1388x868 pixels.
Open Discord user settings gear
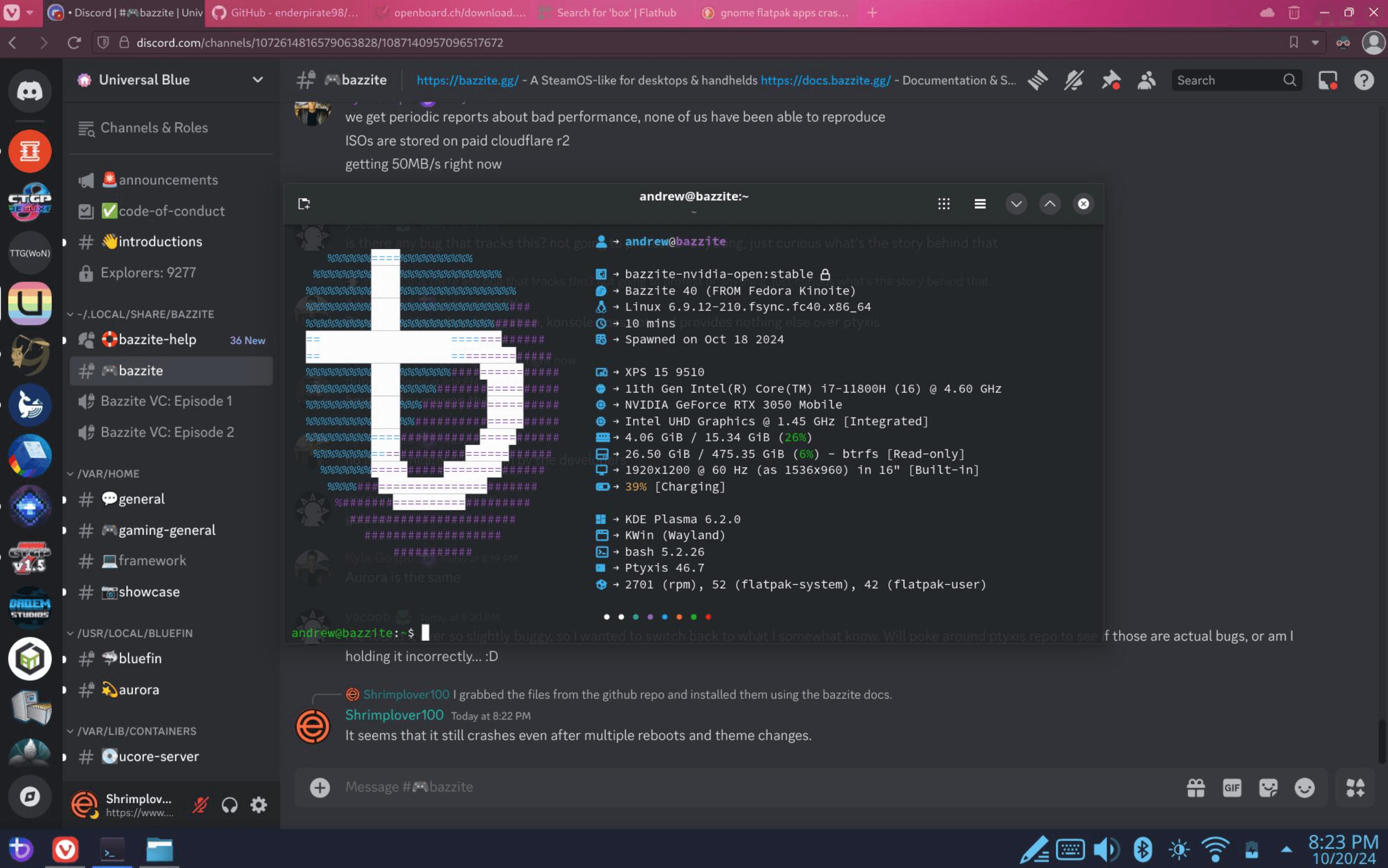coord(259,805)
